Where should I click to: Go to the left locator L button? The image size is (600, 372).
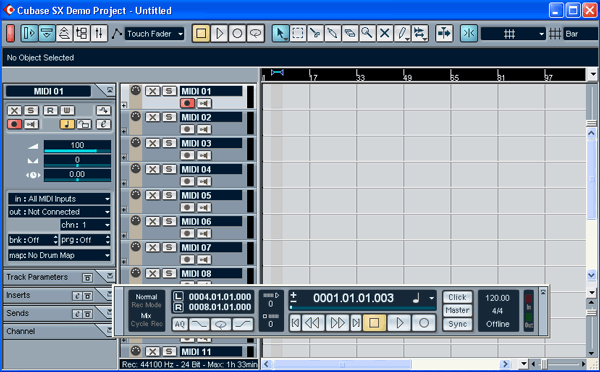(x=178, y=297)
